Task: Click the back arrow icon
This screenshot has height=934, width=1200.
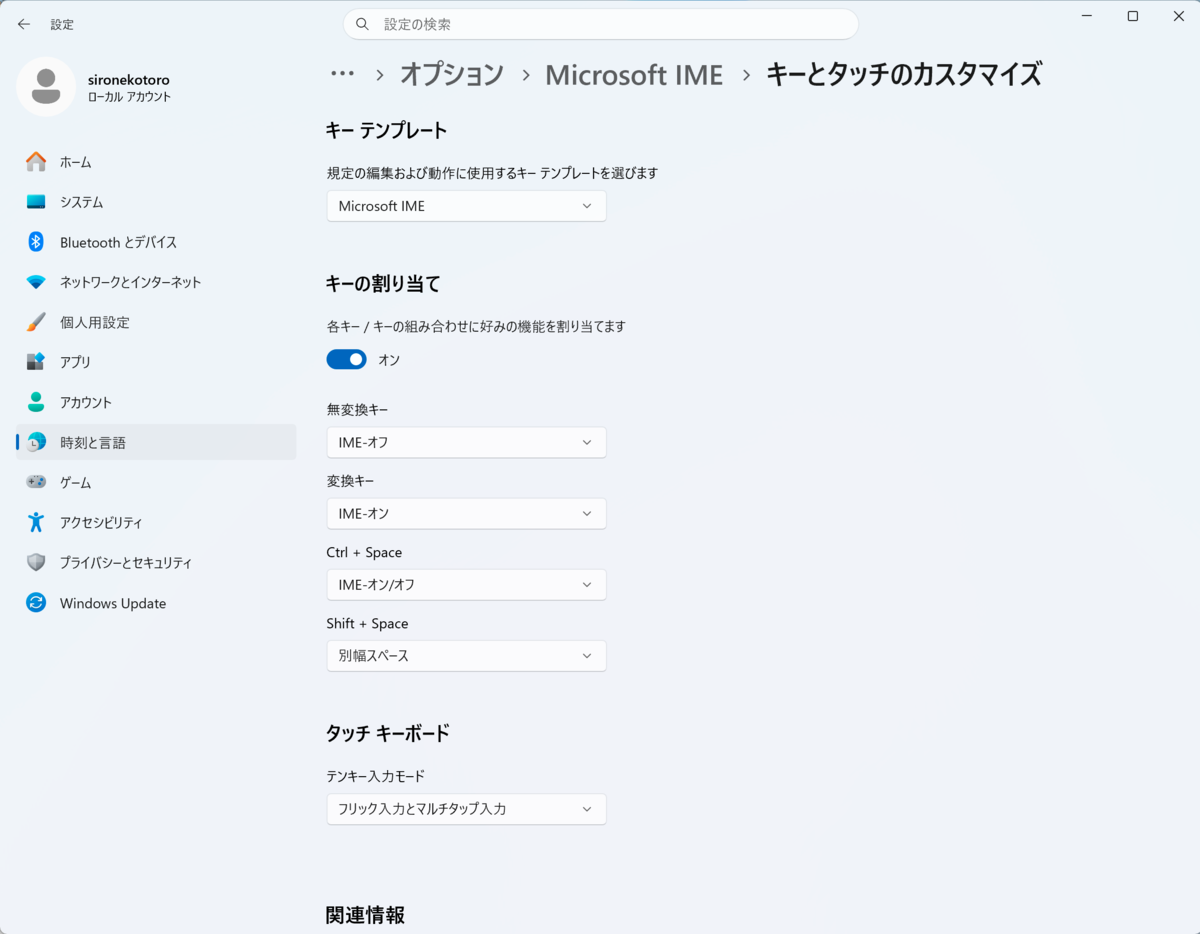Action: [x=24, y=24]
